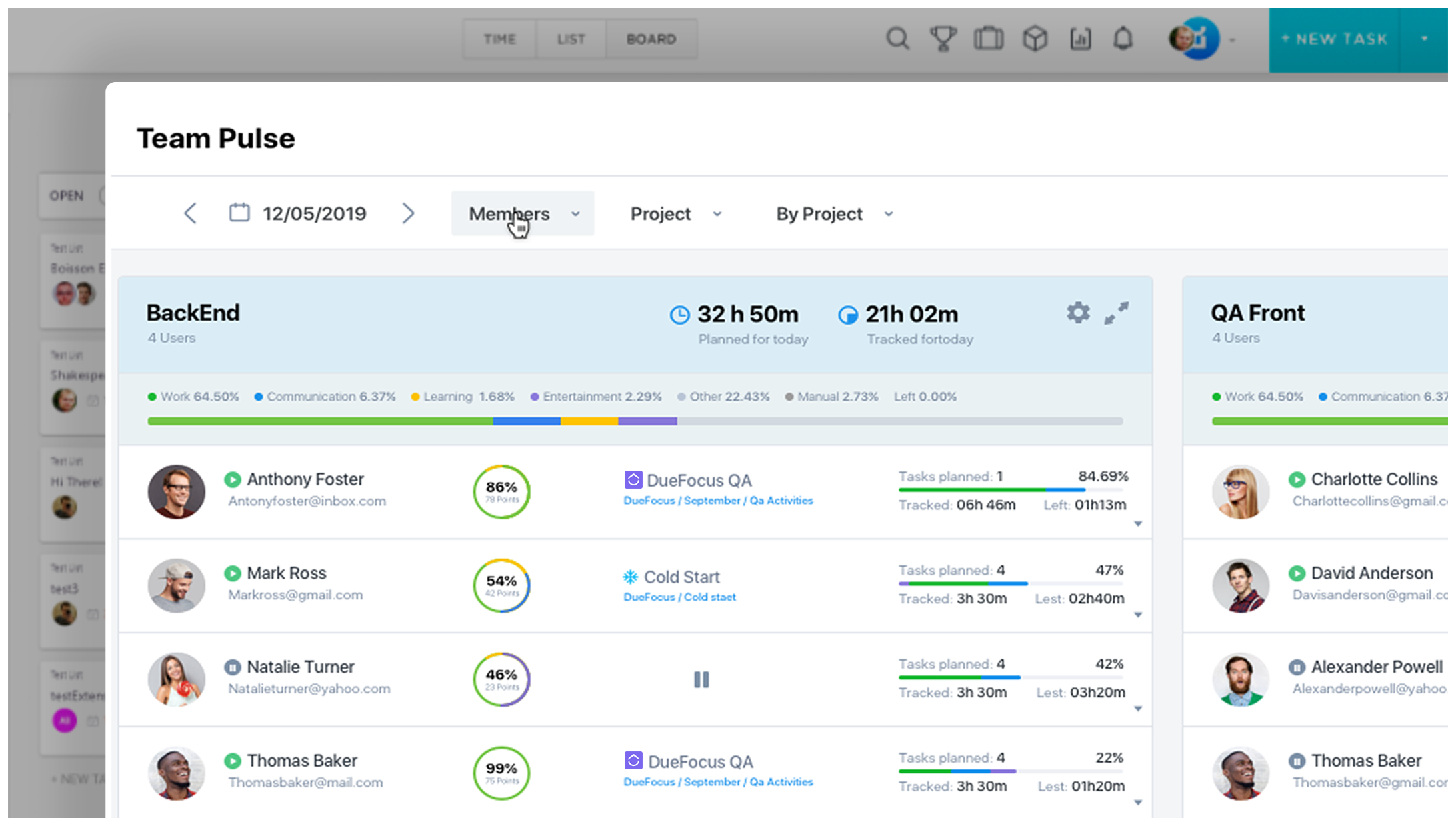This screenshot has width=1456, height=826.
Task: Open the trophy achievements icon
Action: [943, 39]
